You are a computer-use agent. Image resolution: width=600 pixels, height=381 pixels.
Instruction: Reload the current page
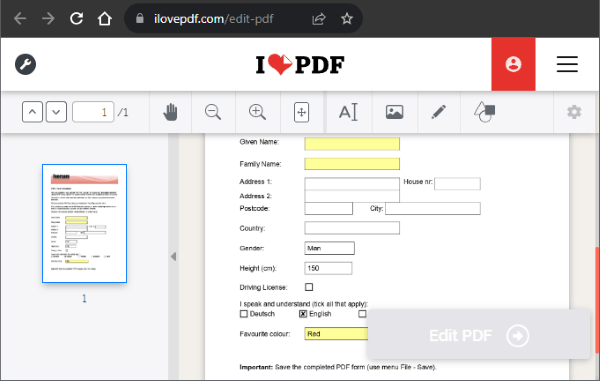pyautogui.click(x=77, y=18)
